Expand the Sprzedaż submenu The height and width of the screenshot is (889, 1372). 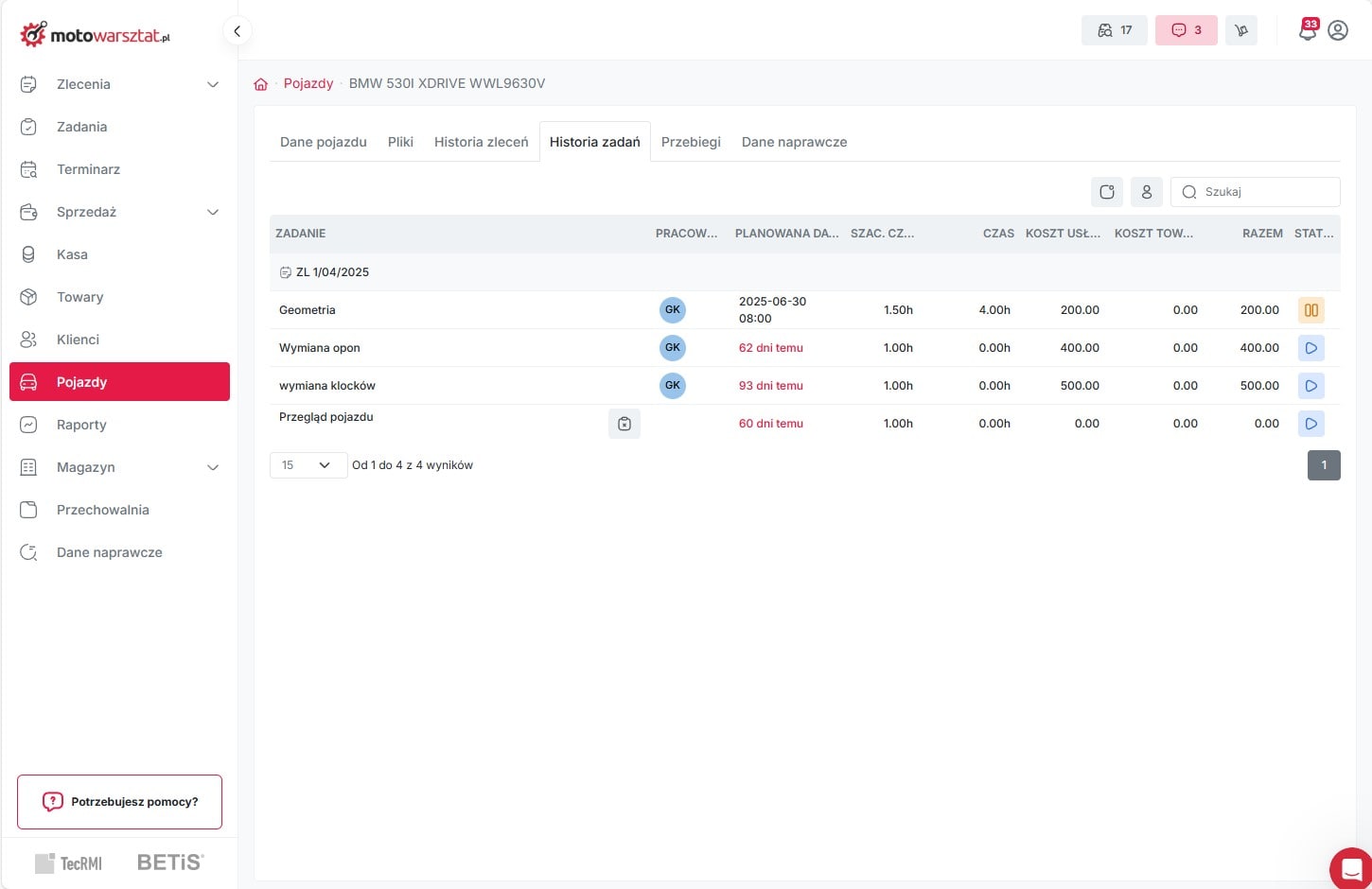click(x=213, y=212)
